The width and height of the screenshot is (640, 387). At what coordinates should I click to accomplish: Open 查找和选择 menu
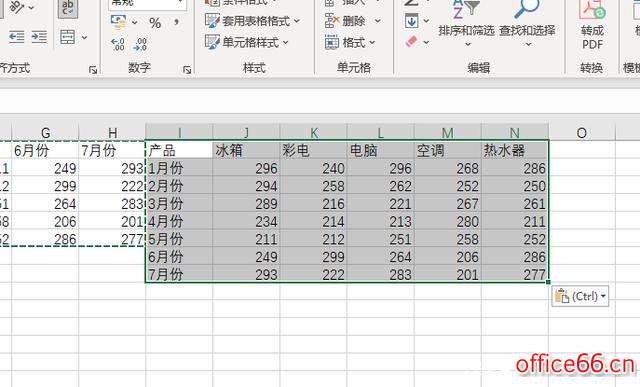[527, 24]
